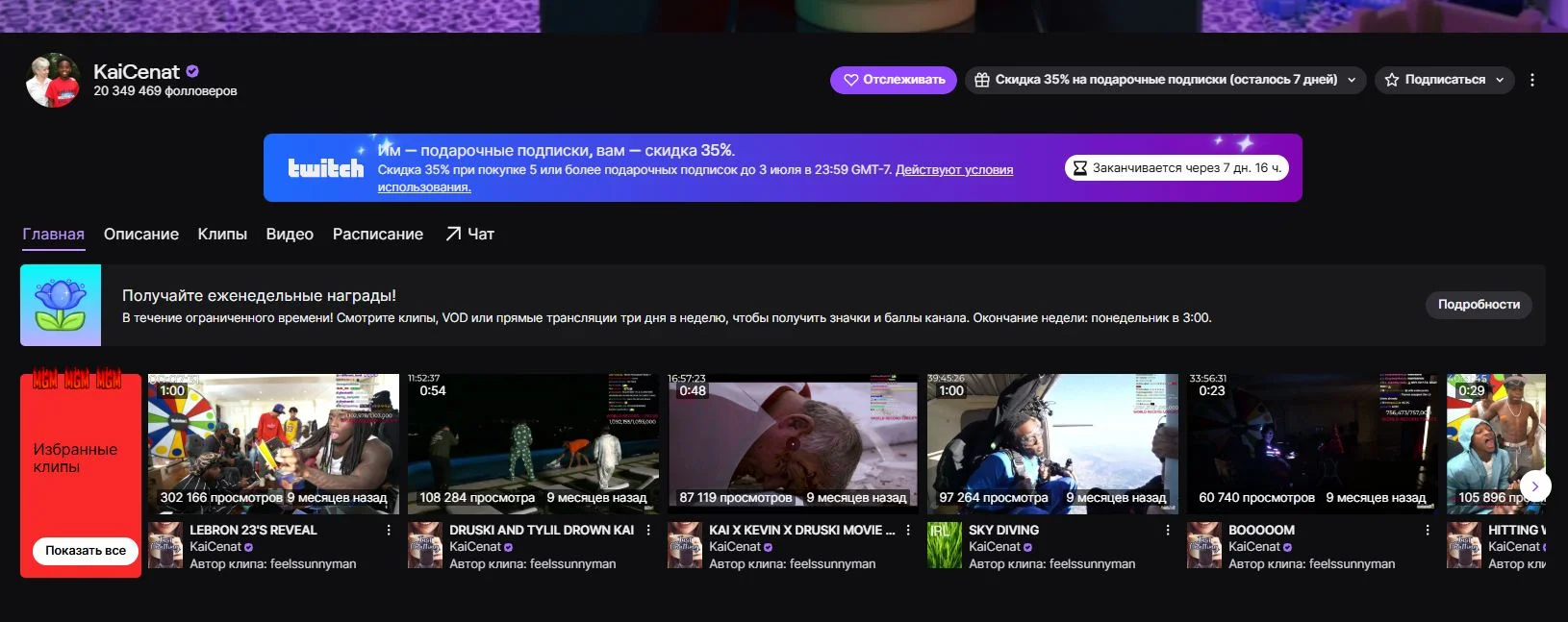Image resolution: width=1568 pixels, height=622 pixels.
Task: Click heart icon in Отслеживать button
Action: click(x=850, y=80)
